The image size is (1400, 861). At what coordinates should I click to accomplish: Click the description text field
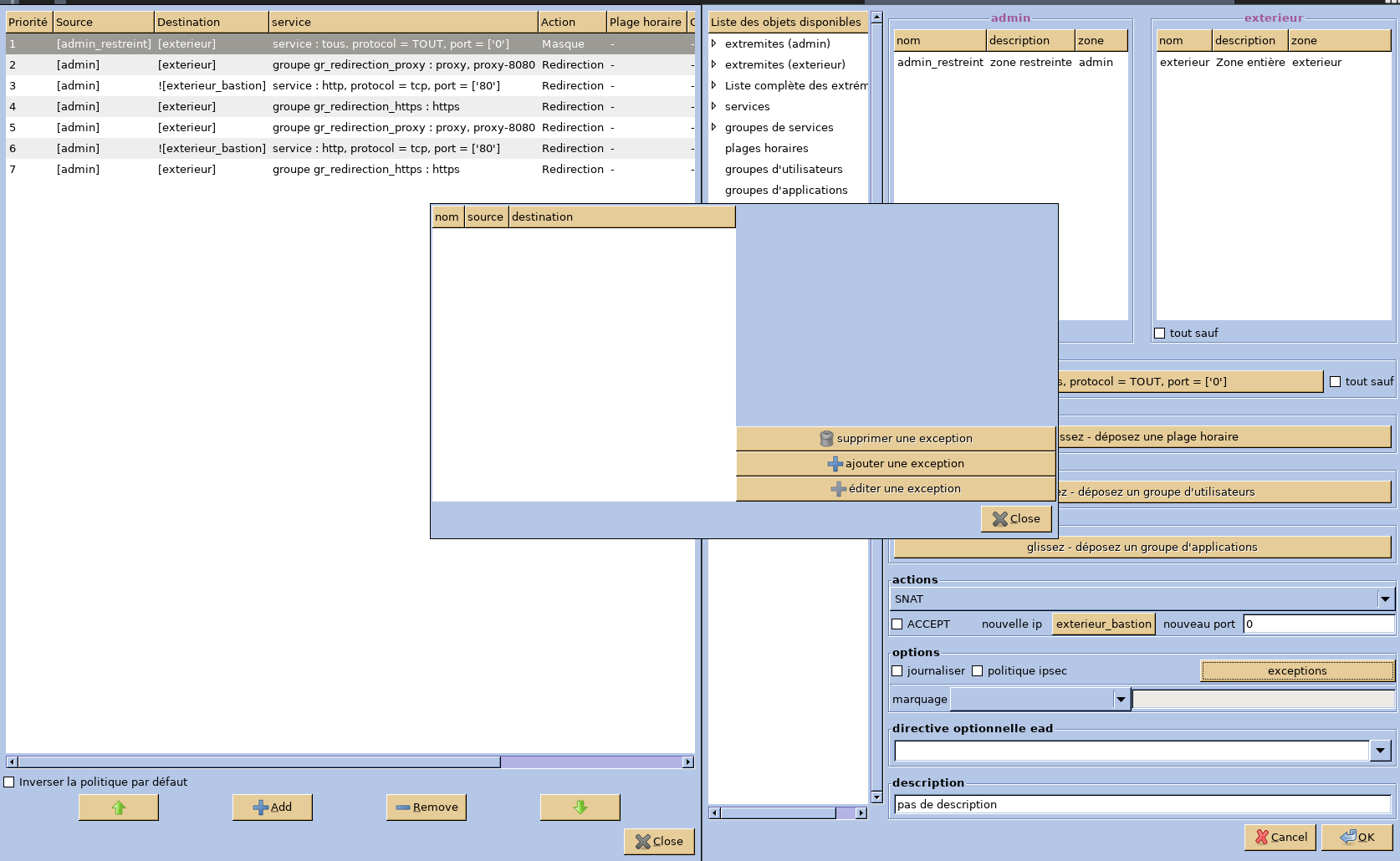click(1142, 805)
